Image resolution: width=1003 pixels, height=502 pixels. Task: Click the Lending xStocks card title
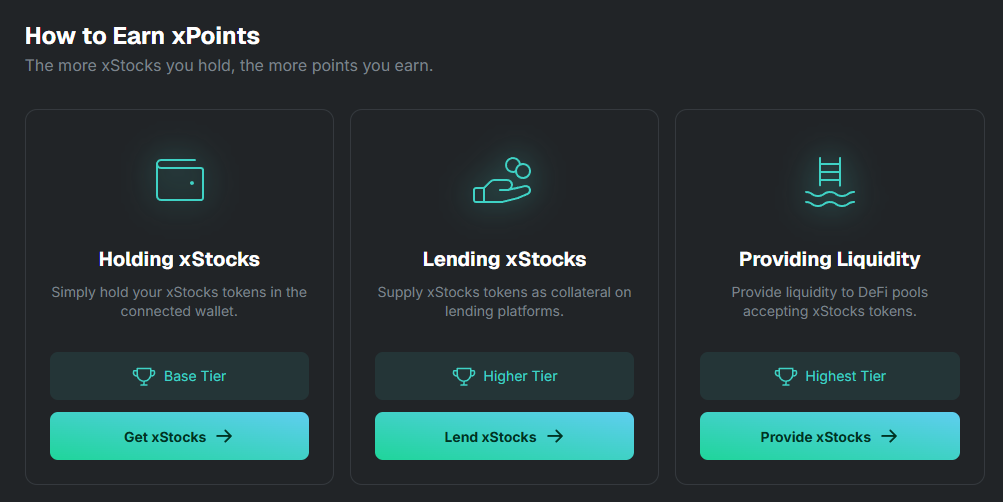504,260
